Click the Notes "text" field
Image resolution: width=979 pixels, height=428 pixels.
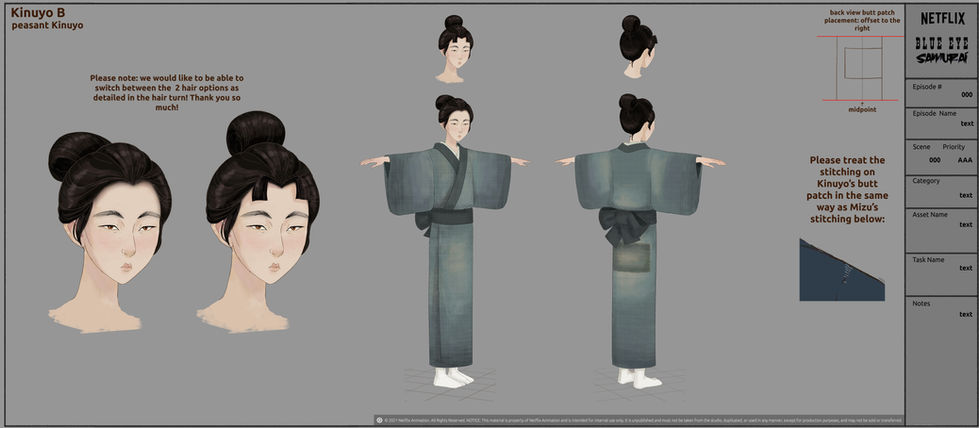(967, 314)
